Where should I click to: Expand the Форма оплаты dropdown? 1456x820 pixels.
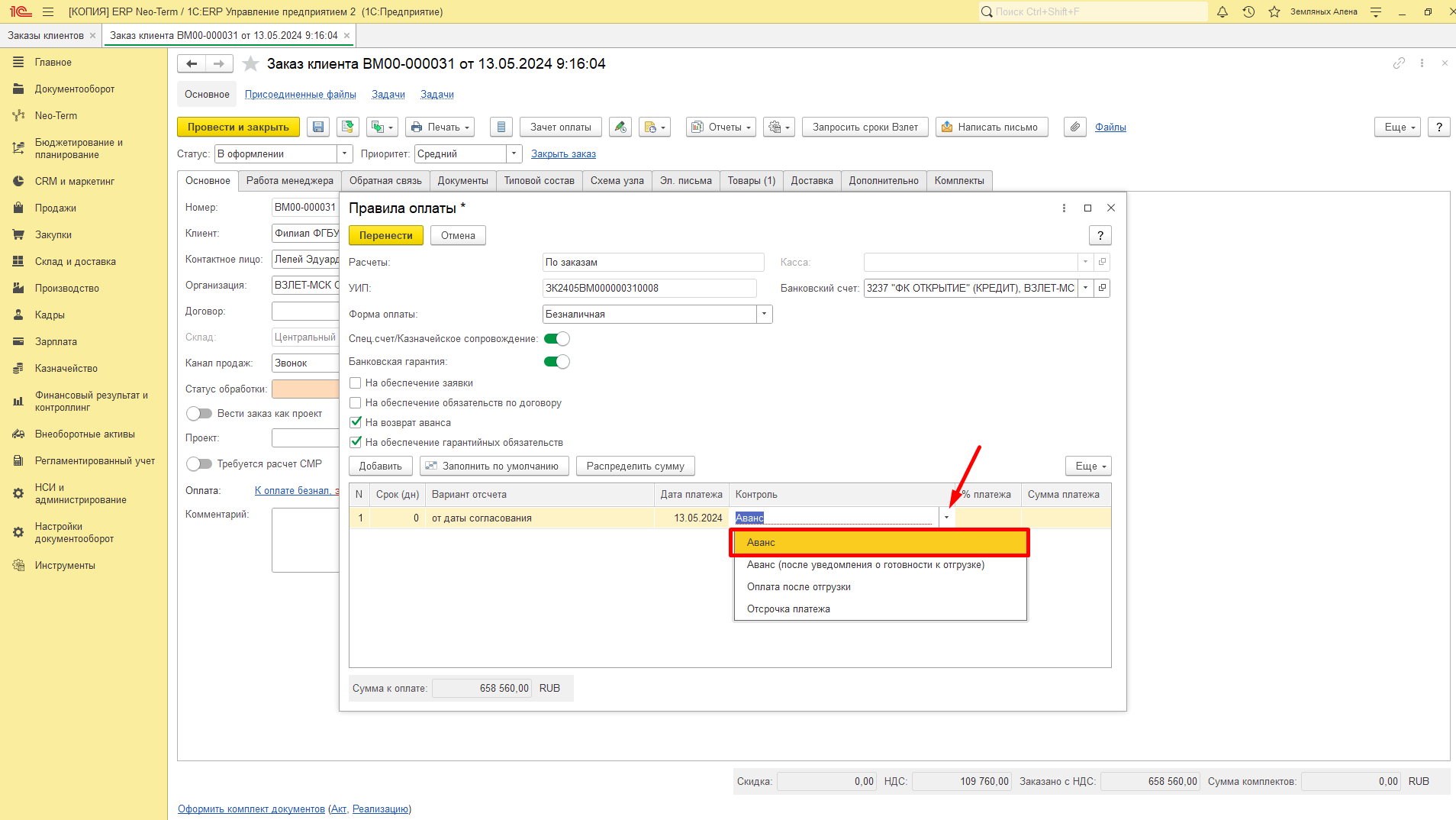click(764, 314)
